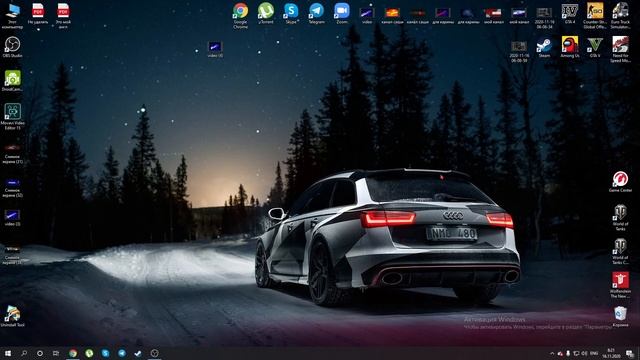This screenshot has height=360, width=640.
Task: Open the Этот компьютер desktop icon
Action: [12, 15]
